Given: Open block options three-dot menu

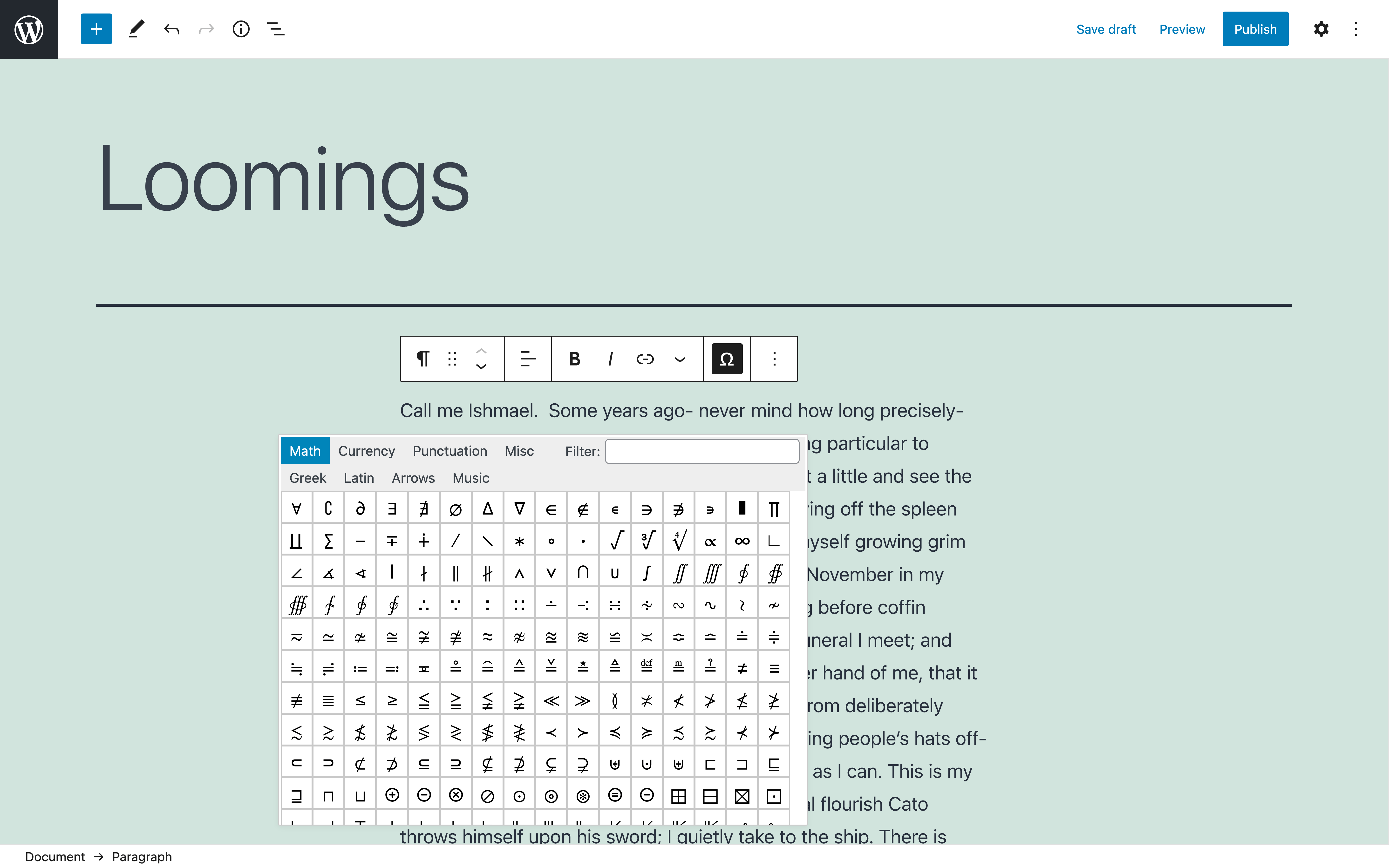Looking at the screenshot, I should (x=774, y=359).
